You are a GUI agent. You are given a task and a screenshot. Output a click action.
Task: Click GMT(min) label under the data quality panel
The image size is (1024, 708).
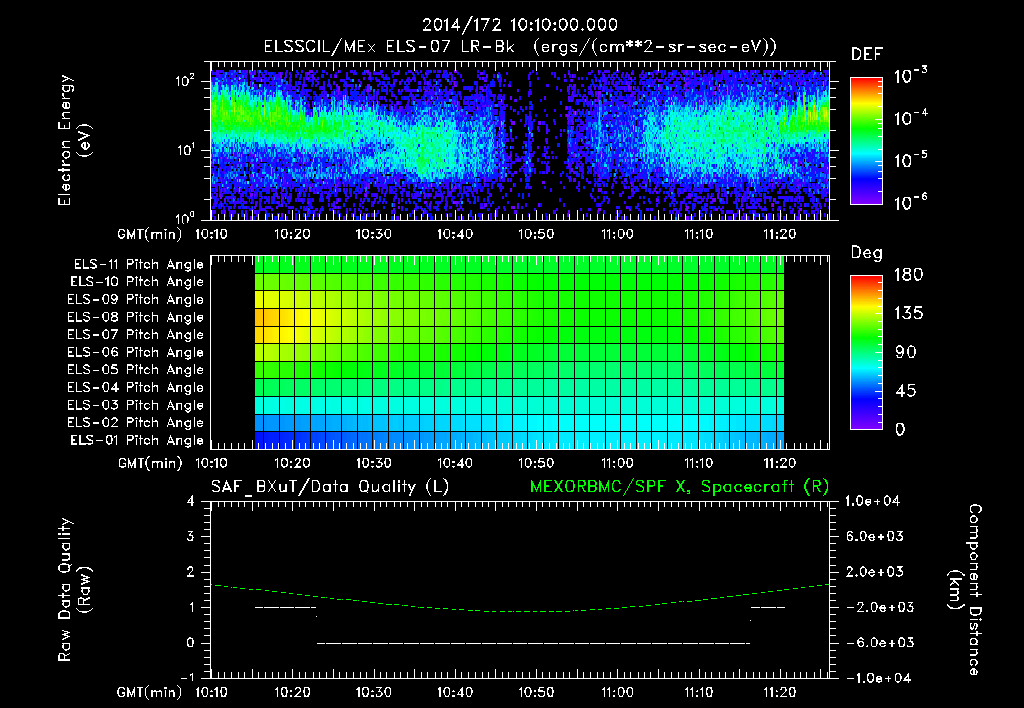point(149,692)
